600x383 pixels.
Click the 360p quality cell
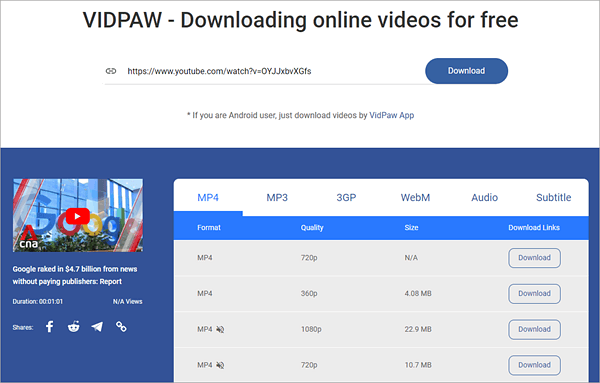309,293
